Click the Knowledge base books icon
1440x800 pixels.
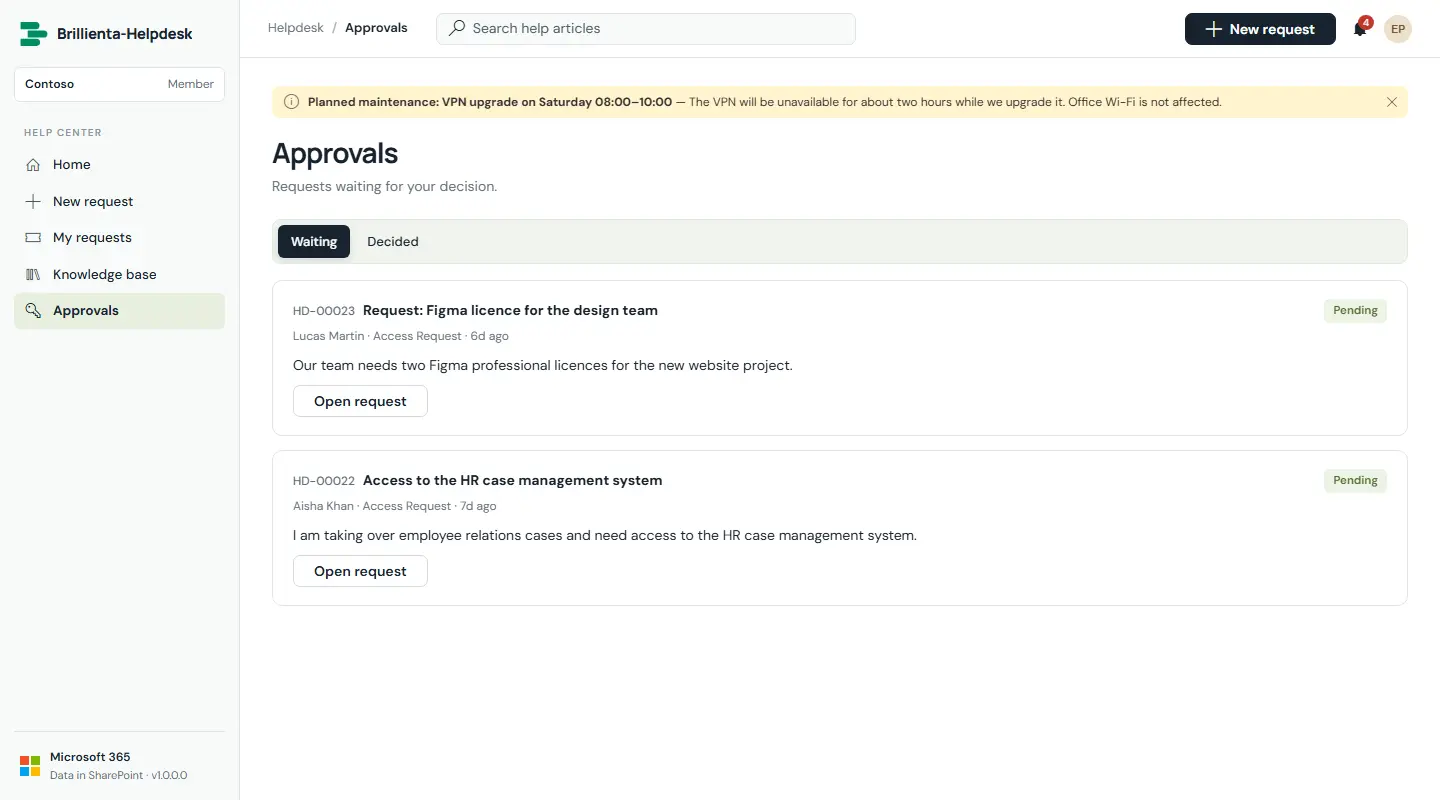point(33,274)
